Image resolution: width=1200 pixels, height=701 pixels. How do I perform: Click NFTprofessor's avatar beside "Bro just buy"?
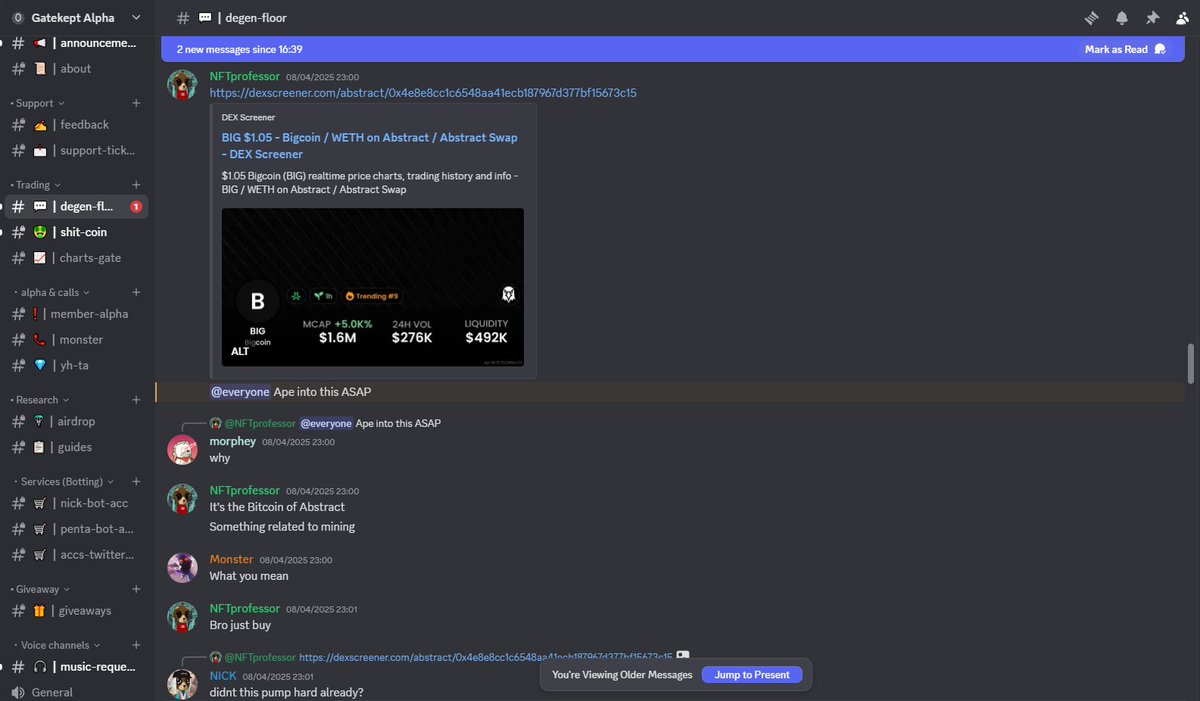coord(182,617)
